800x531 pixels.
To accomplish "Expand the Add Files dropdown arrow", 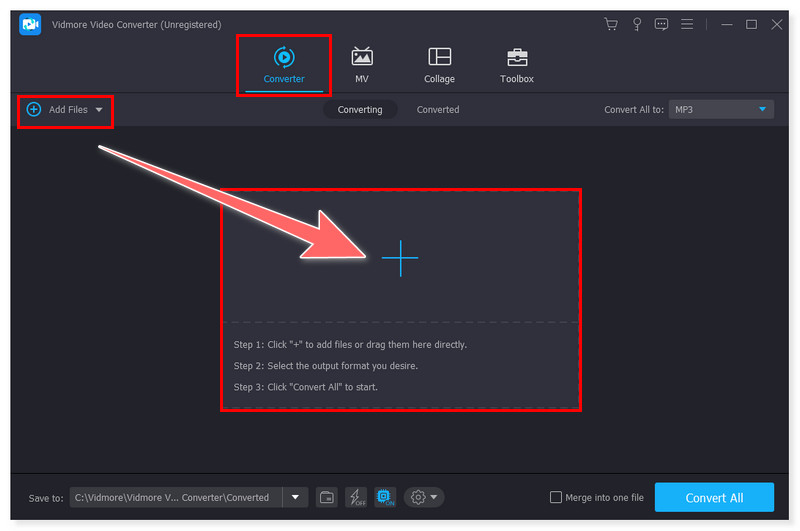I will tap(99, 109).
